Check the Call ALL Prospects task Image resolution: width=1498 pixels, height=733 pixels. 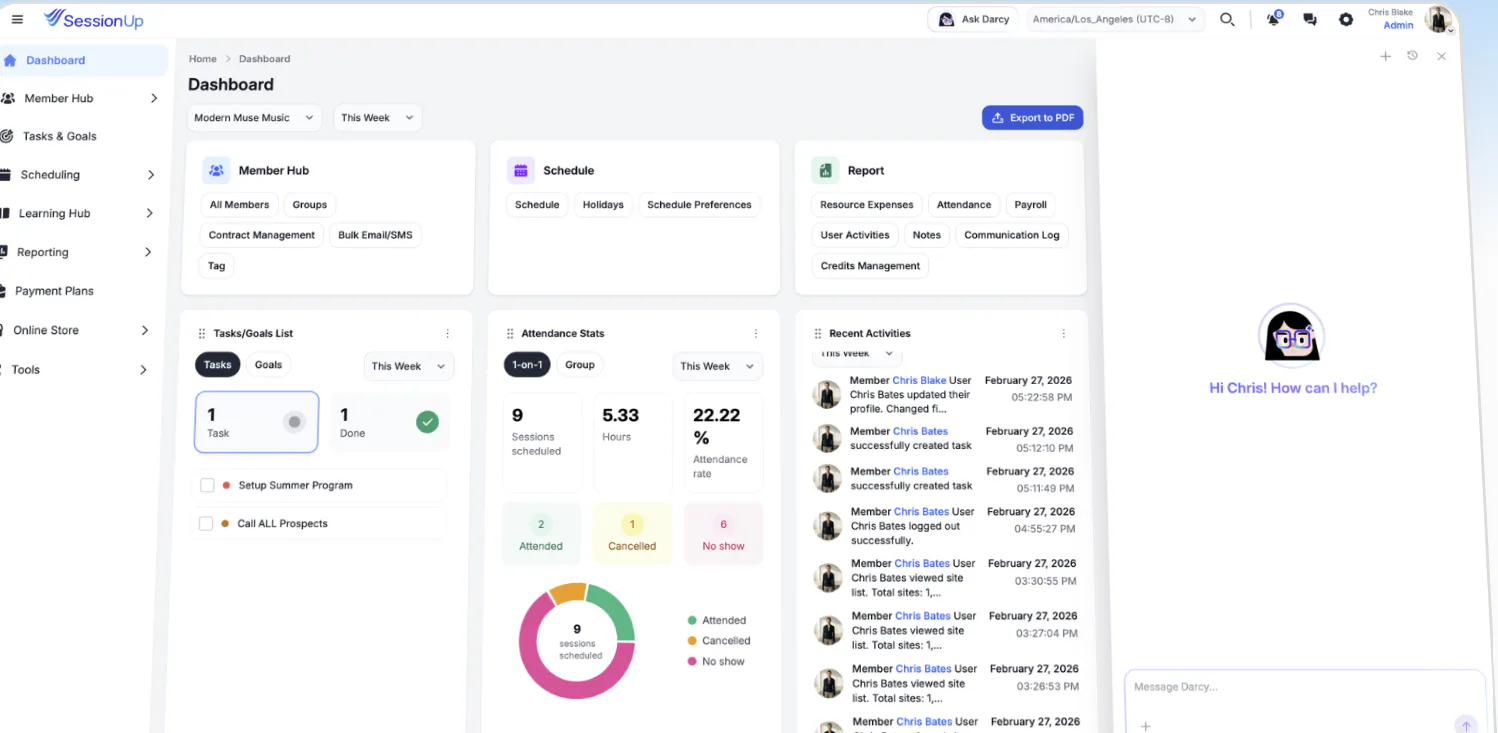(x=206, y=523)
